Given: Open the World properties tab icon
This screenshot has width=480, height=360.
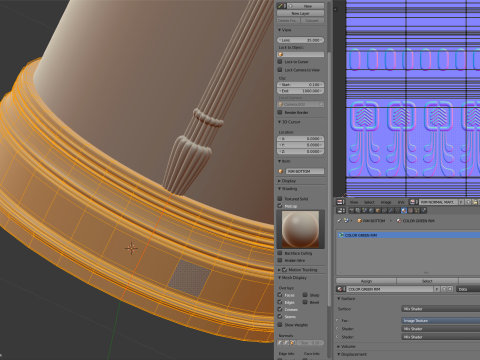Looking at the screenshot, I should pos(371,210).
